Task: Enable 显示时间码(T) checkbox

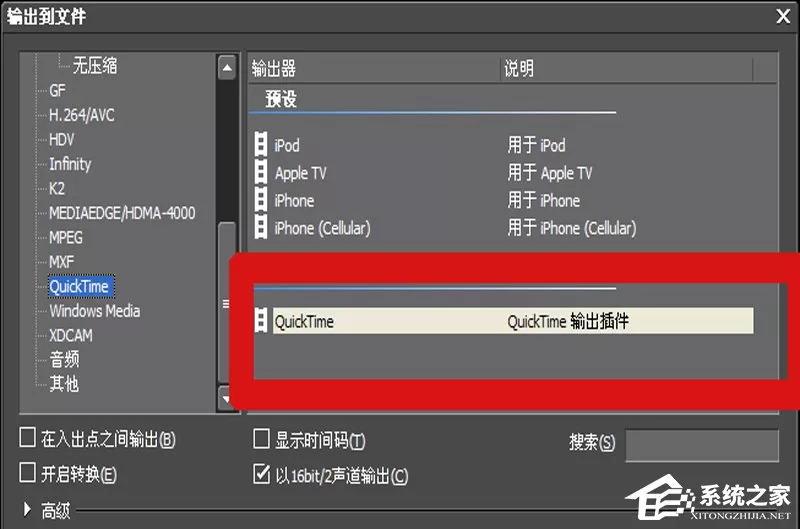Action: 261,439
